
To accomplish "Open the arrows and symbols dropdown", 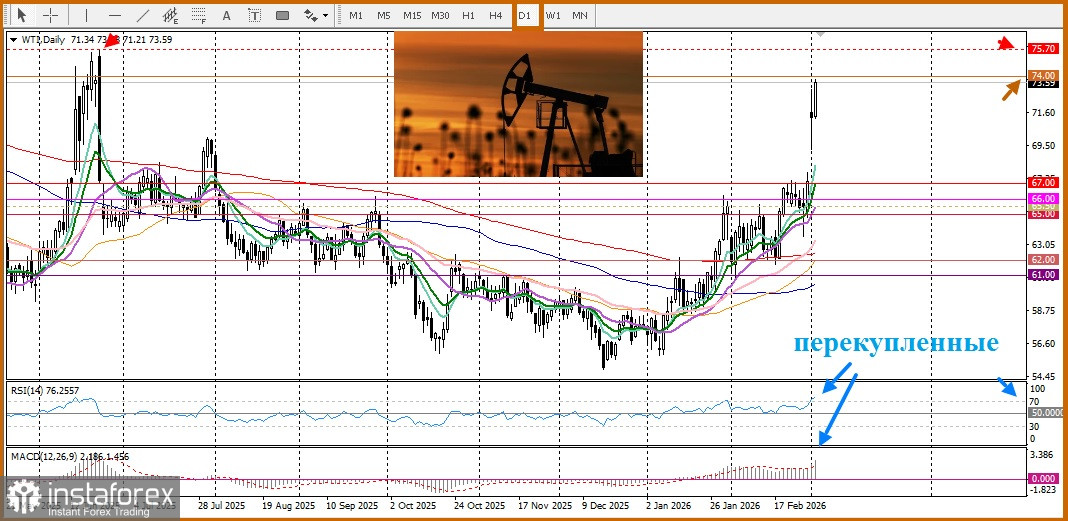I will 315,15.
